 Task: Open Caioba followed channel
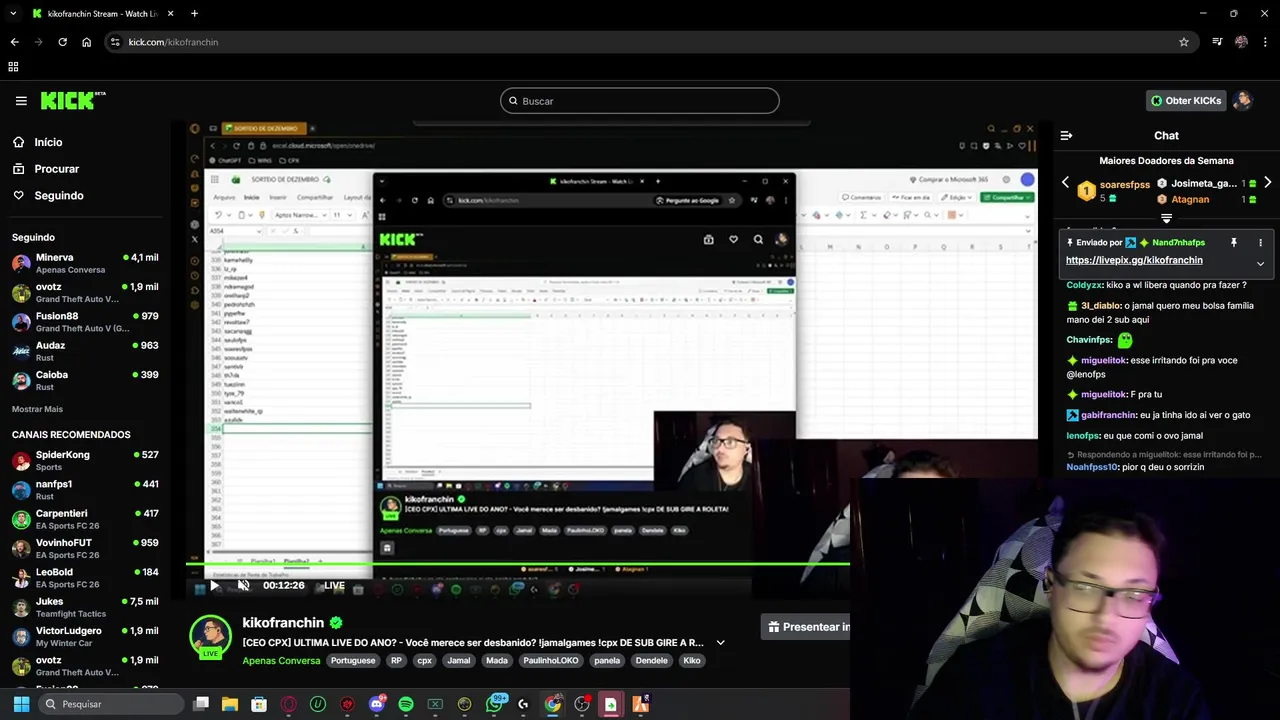tap(85, 380)
